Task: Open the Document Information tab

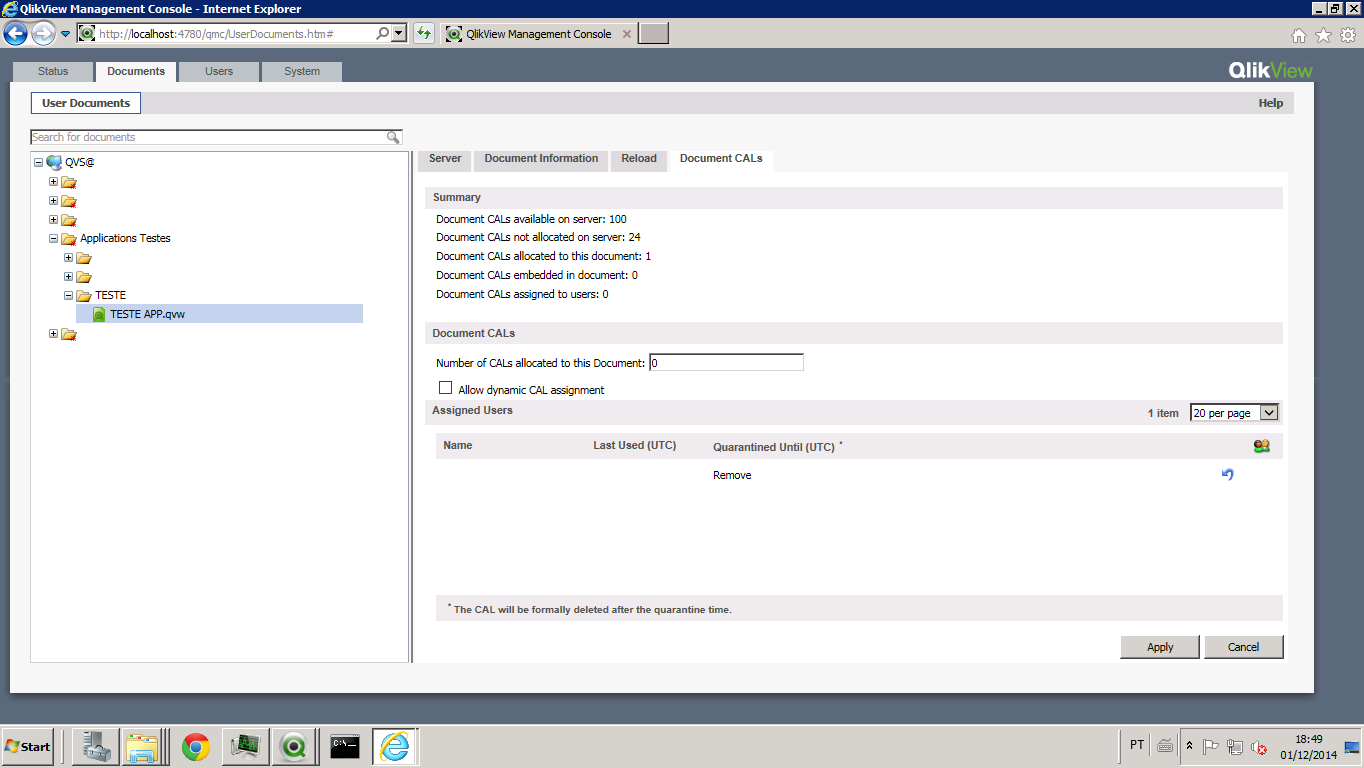Action: pyautogui.click(x=541, y=159)
